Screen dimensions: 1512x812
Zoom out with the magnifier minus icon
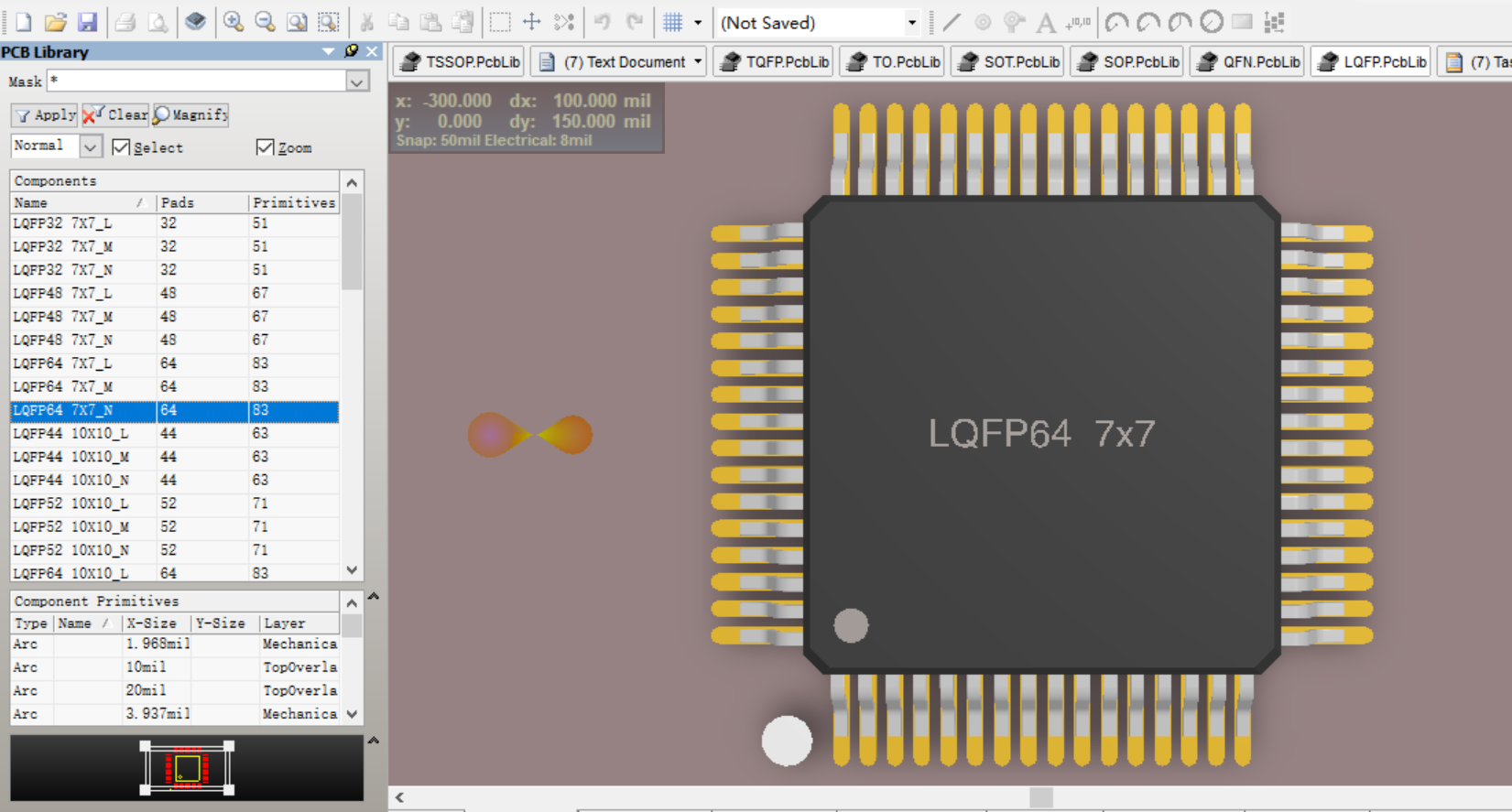click(265, 22)
